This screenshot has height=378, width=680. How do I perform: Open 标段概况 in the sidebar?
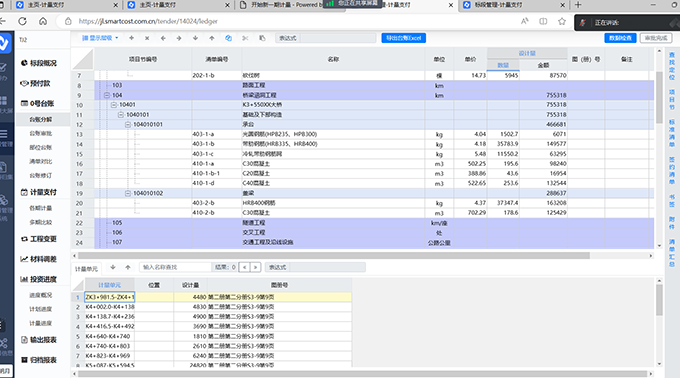point(39,63)
